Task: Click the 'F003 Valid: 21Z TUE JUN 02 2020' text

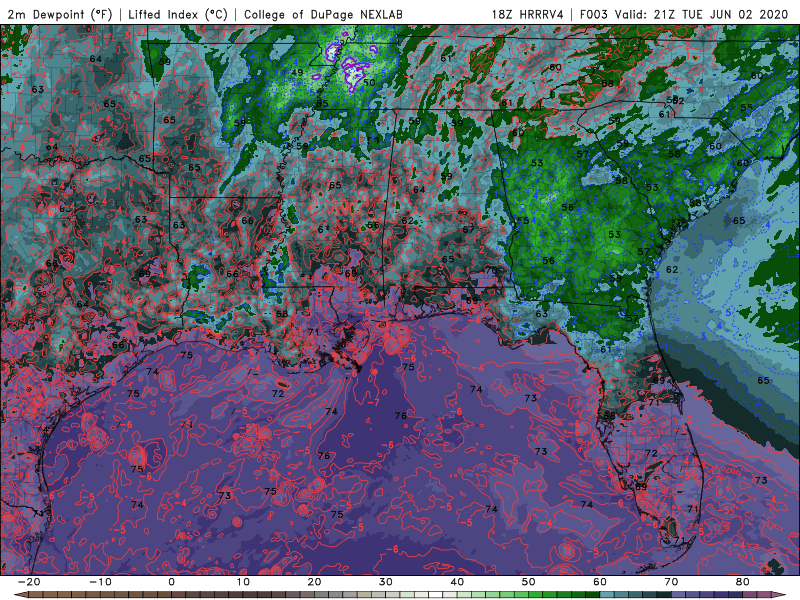Action: point(684,14)
